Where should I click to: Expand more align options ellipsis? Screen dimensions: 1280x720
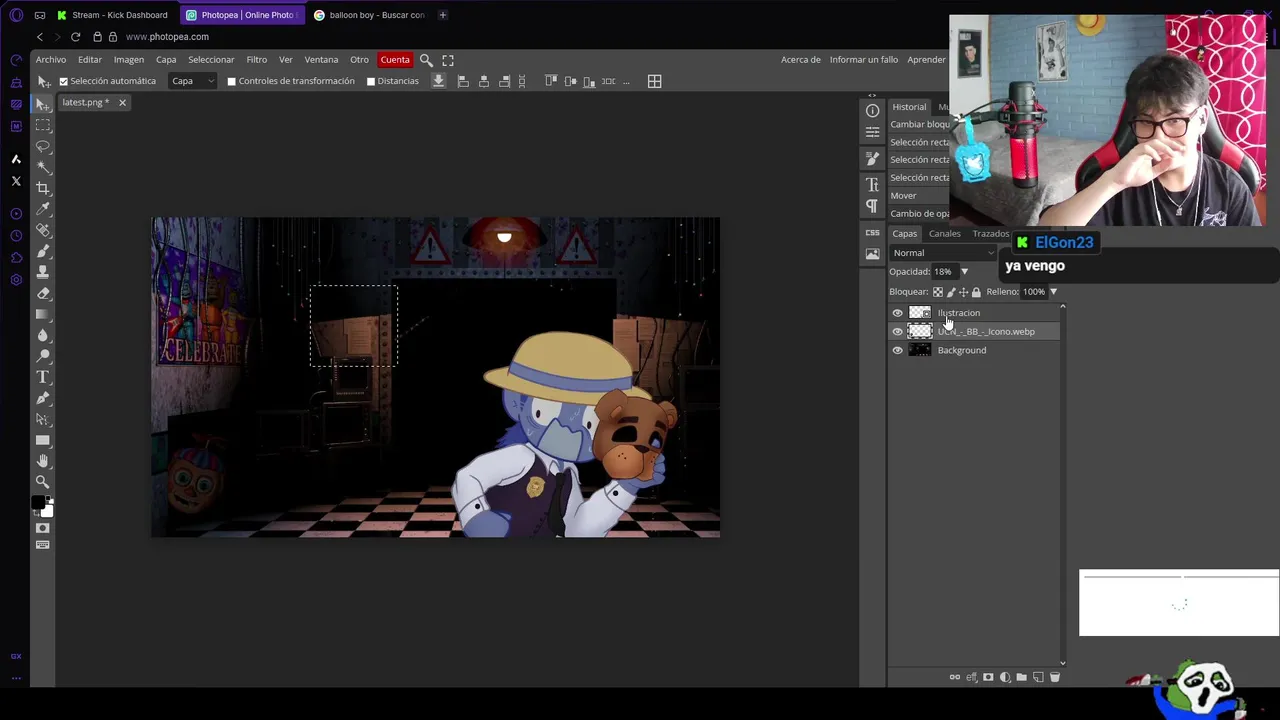click(x=626, y=81)
